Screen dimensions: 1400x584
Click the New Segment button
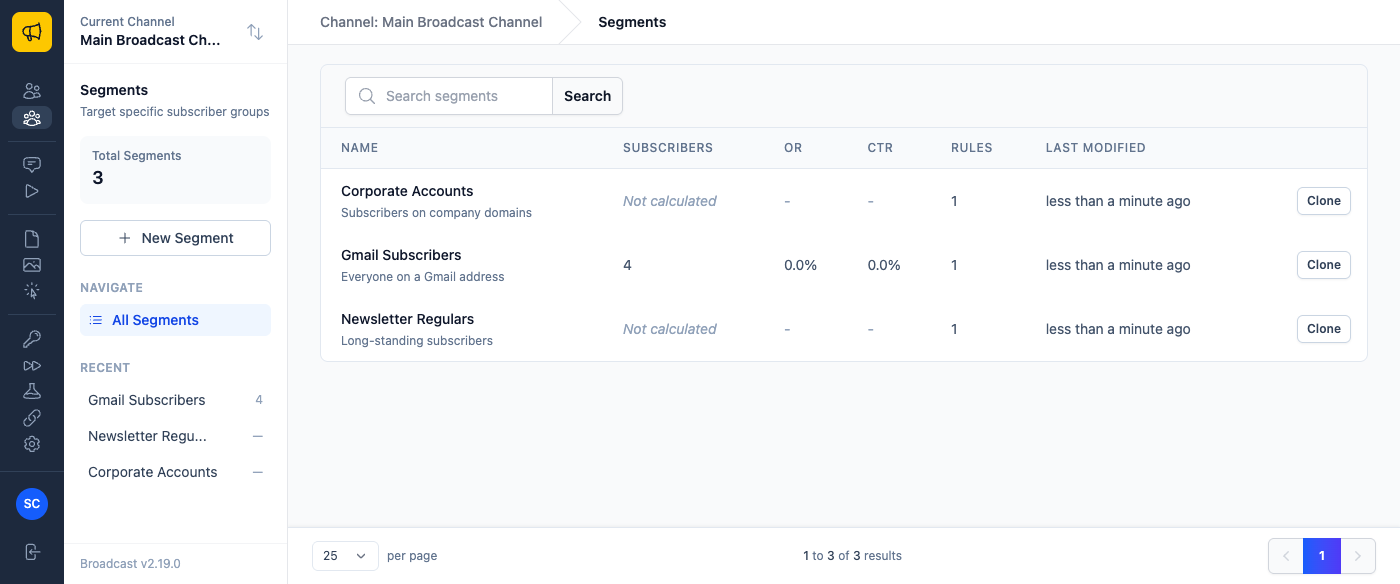tap(175, 238)
